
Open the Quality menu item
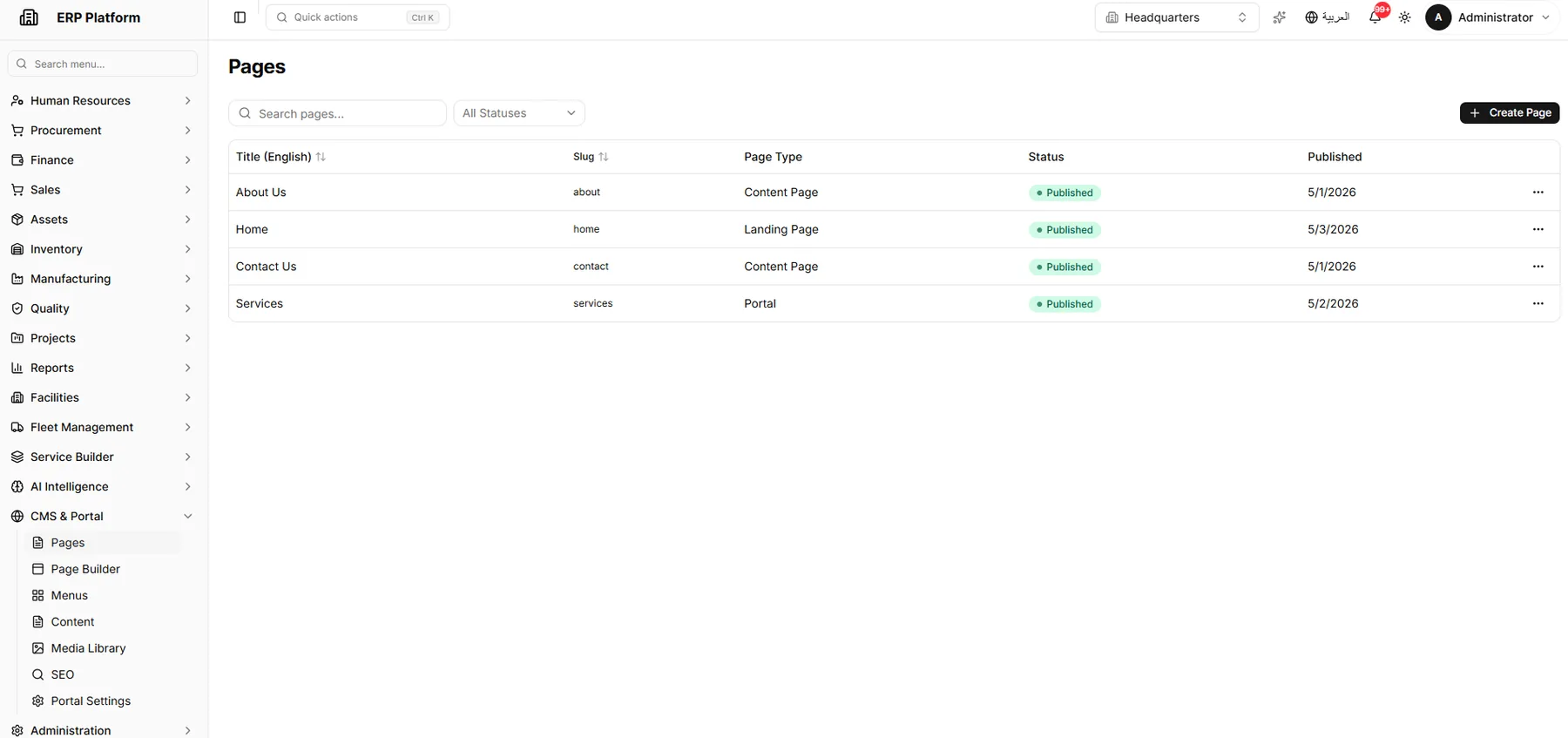(x=104, y=308)
